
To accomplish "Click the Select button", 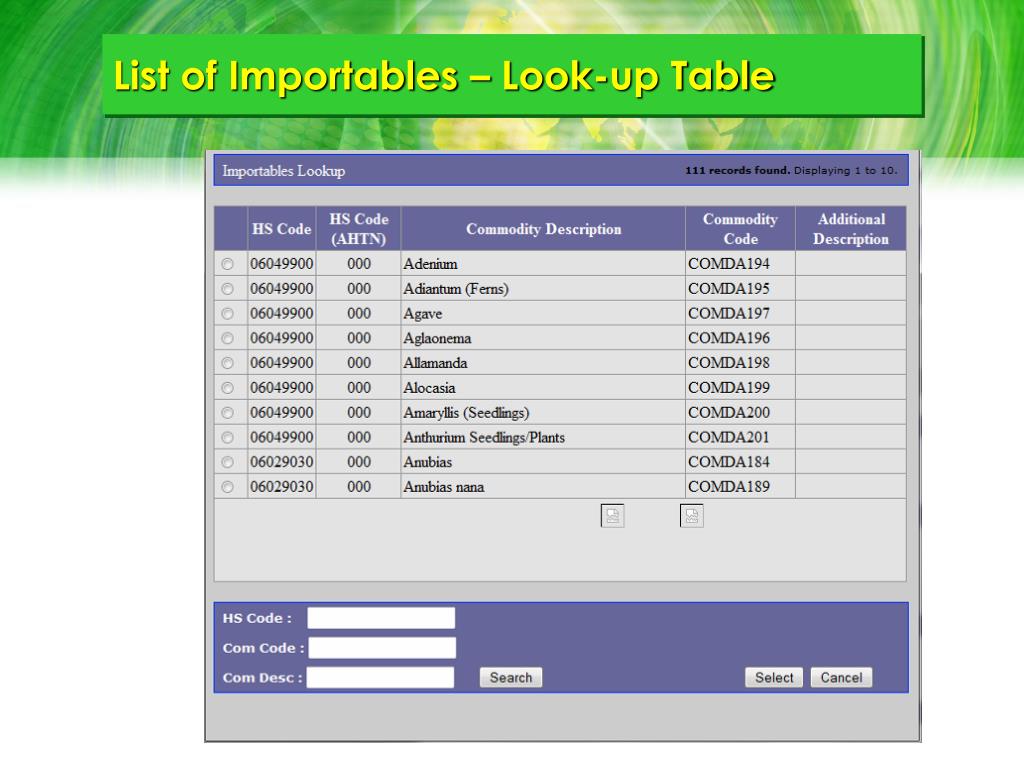I will click(x=774, y=677).
